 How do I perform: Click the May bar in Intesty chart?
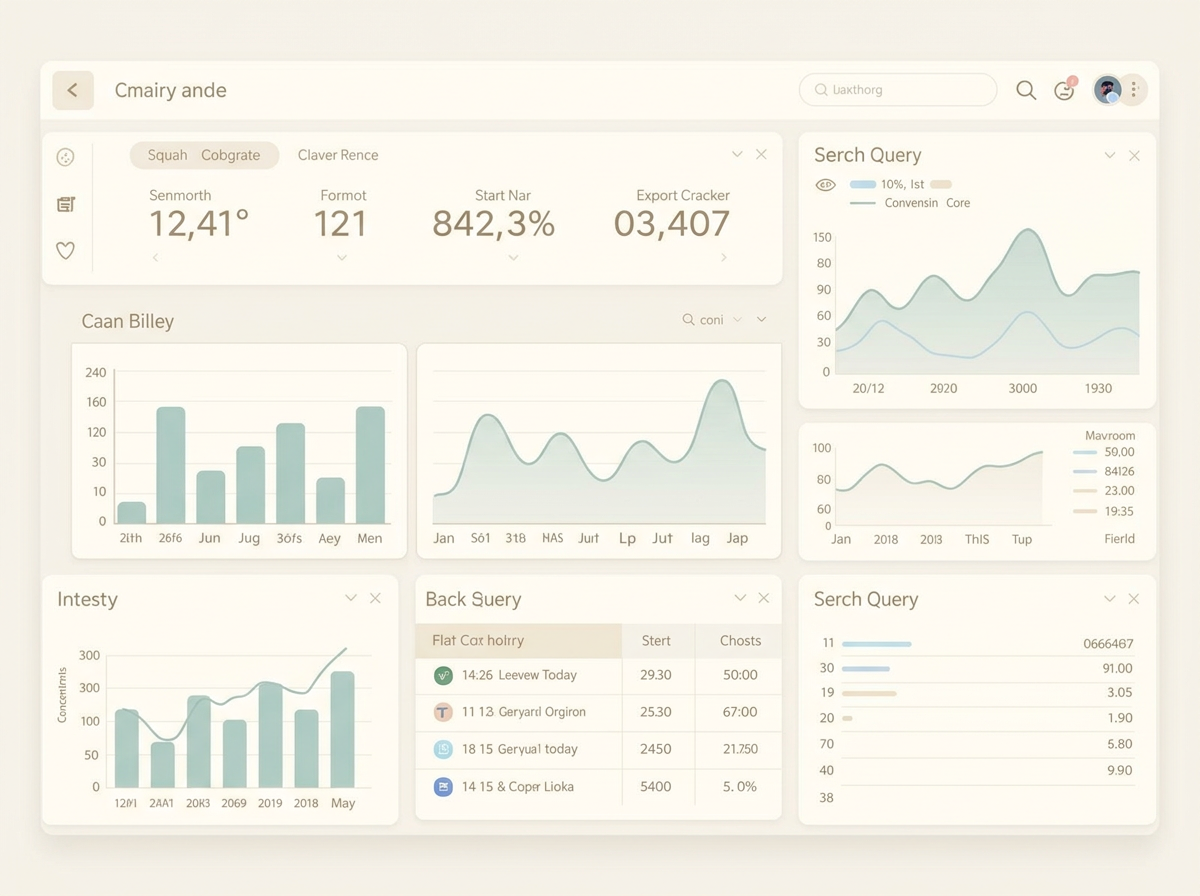(x=343, y=729)
